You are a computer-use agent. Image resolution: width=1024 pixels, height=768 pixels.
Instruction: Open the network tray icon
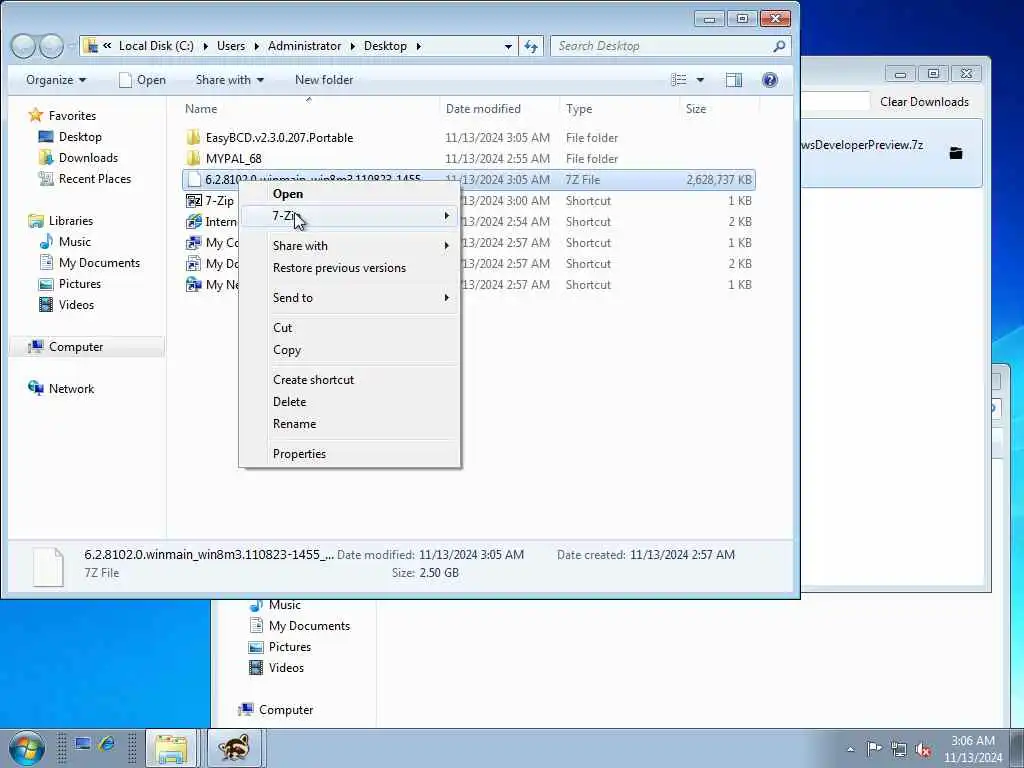[899, 749]
